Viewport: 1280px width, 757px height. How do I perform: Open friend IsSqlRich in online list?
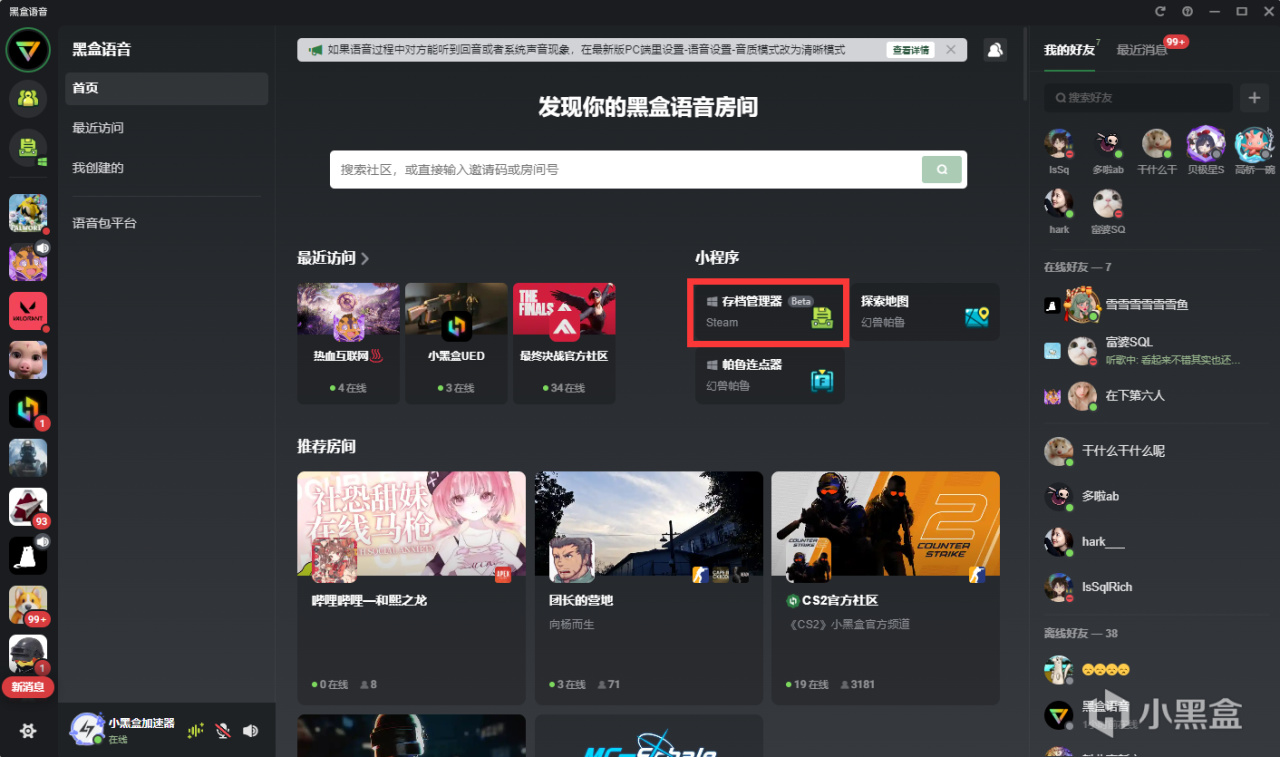coord(1155,587)
